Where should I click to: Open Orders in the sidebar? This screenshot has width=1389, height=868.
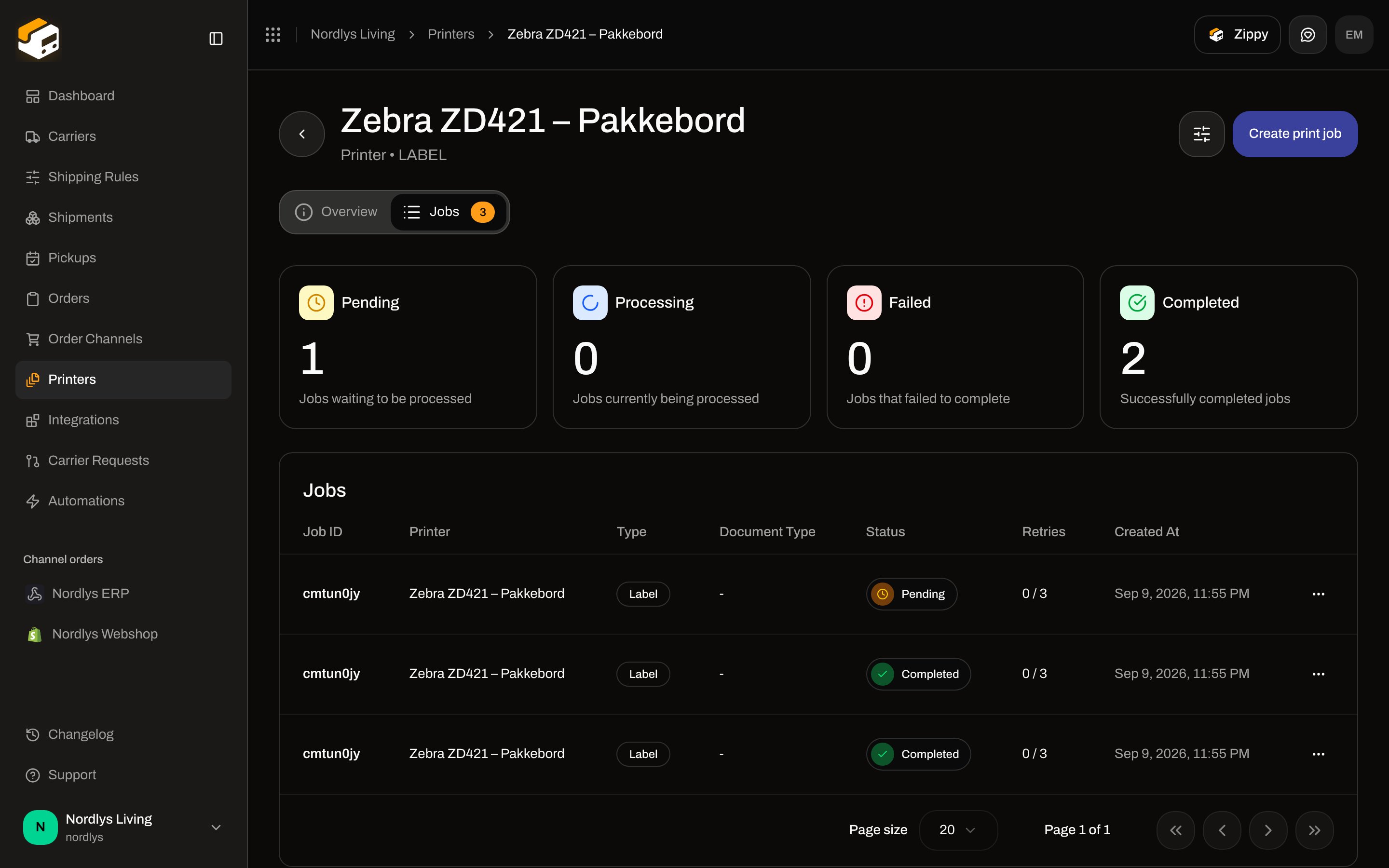tap(123, 298)
